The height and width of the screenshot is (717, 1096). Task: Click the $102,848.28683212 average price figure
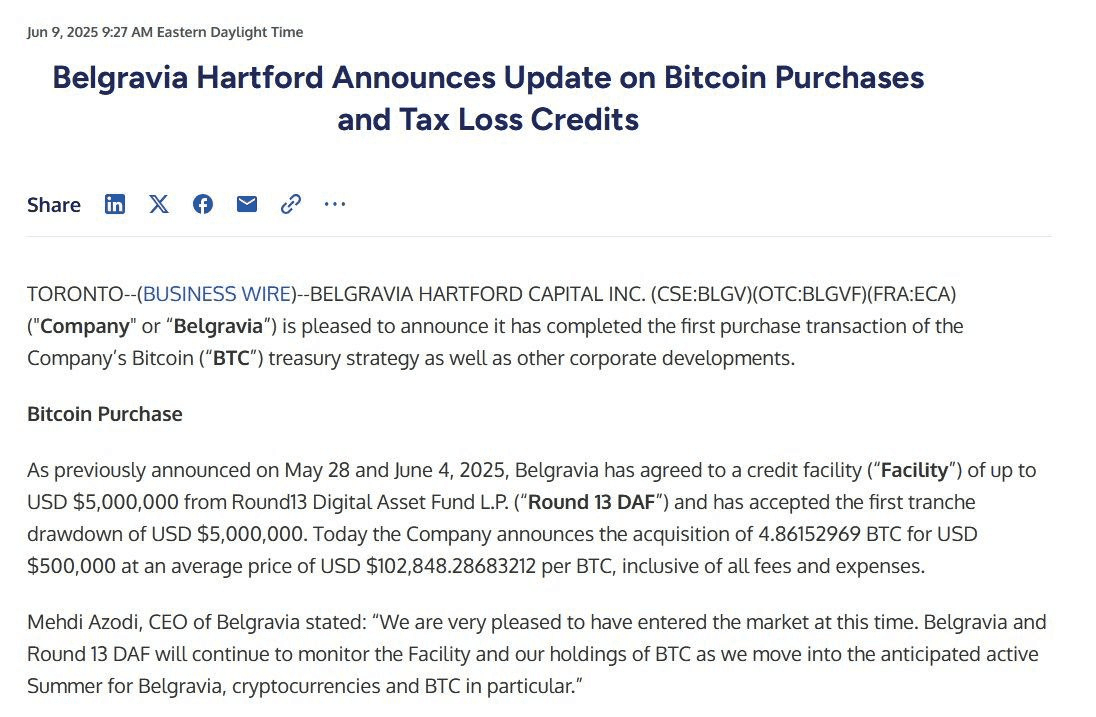(451, 565)
